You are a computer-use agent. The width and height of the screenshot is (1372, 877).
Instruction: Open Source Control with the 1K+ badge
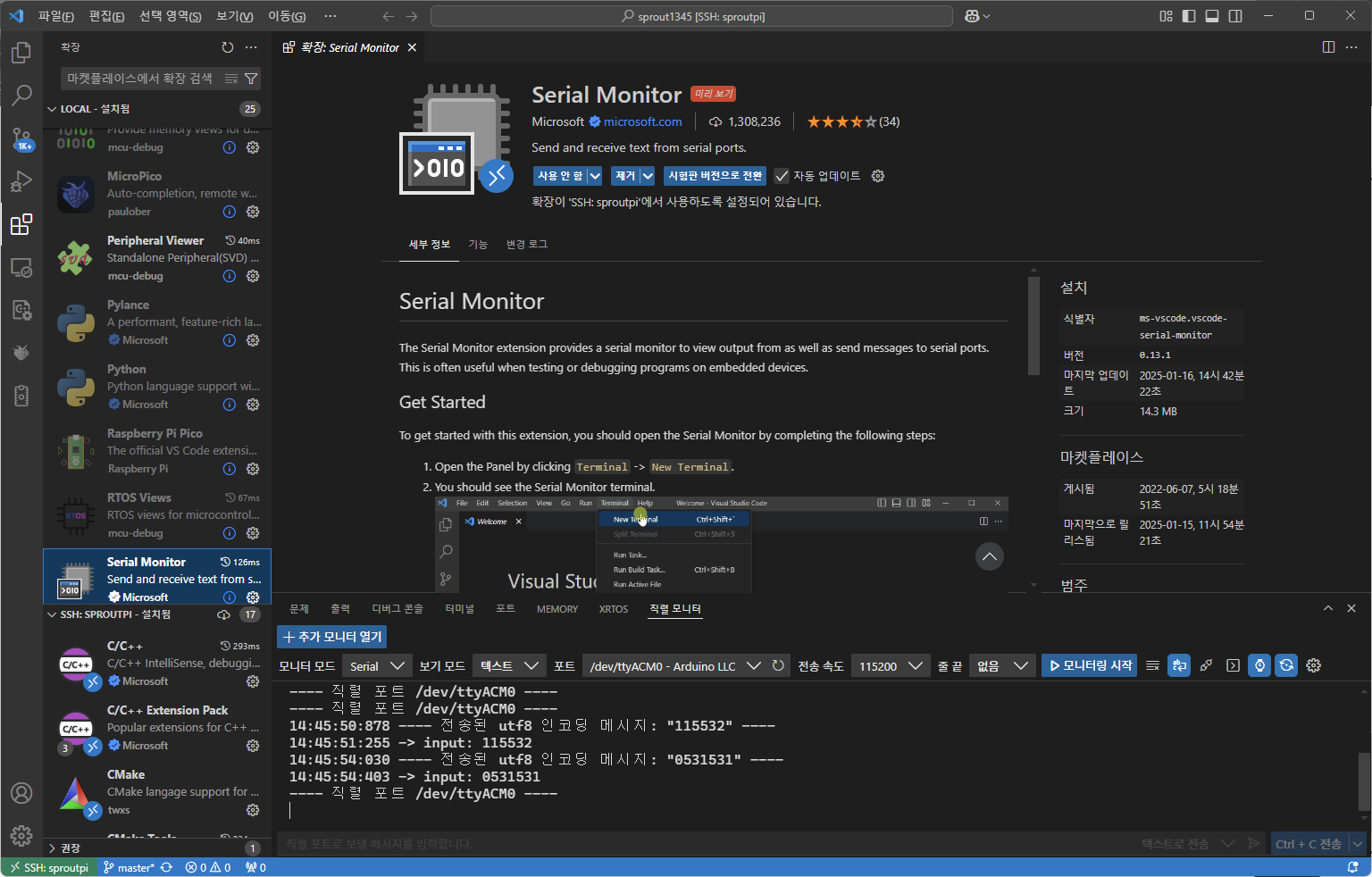coord(21,138)
